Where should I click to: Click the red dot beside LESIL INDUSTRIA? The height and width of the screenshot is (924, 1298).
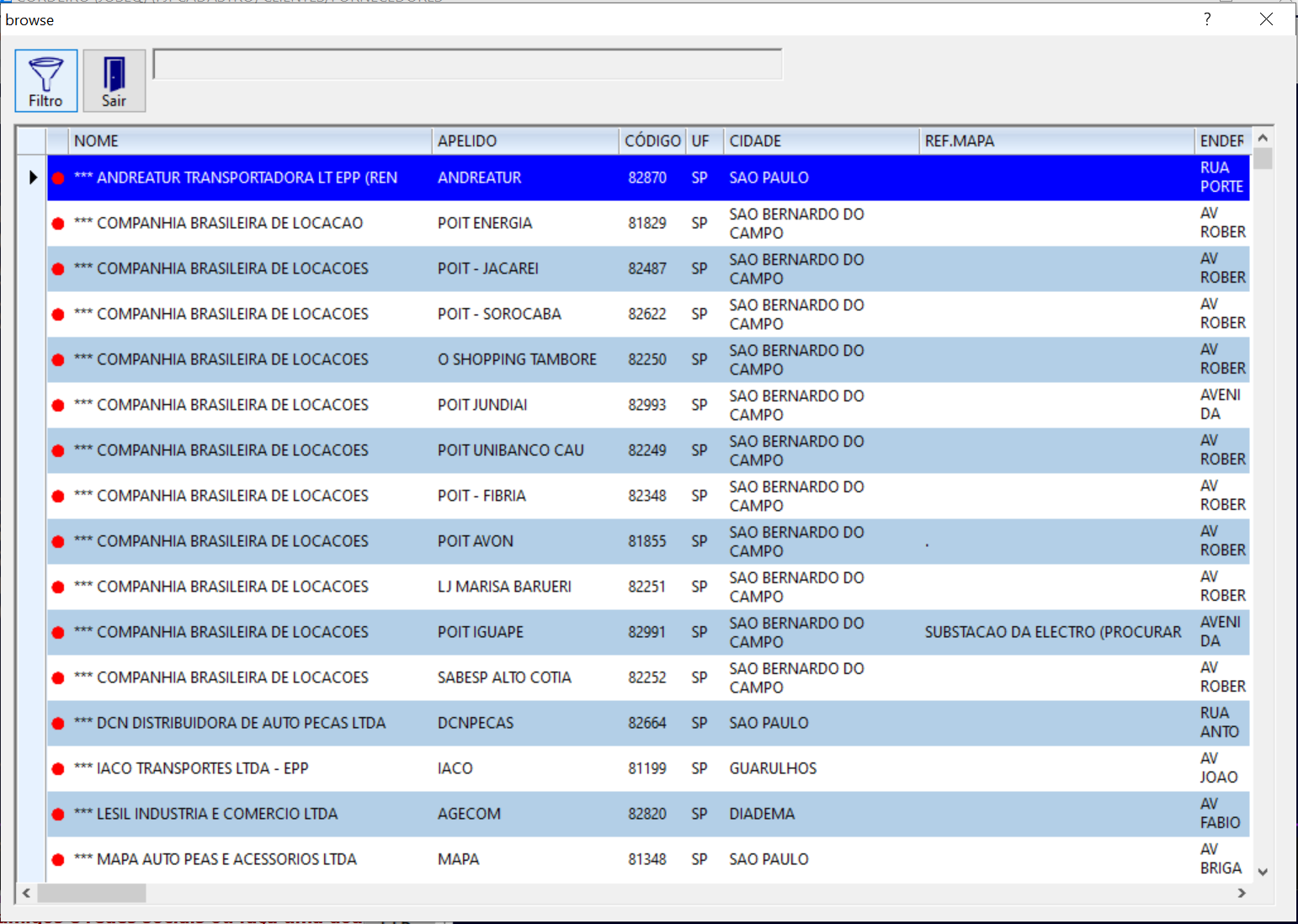click(58, 815)
